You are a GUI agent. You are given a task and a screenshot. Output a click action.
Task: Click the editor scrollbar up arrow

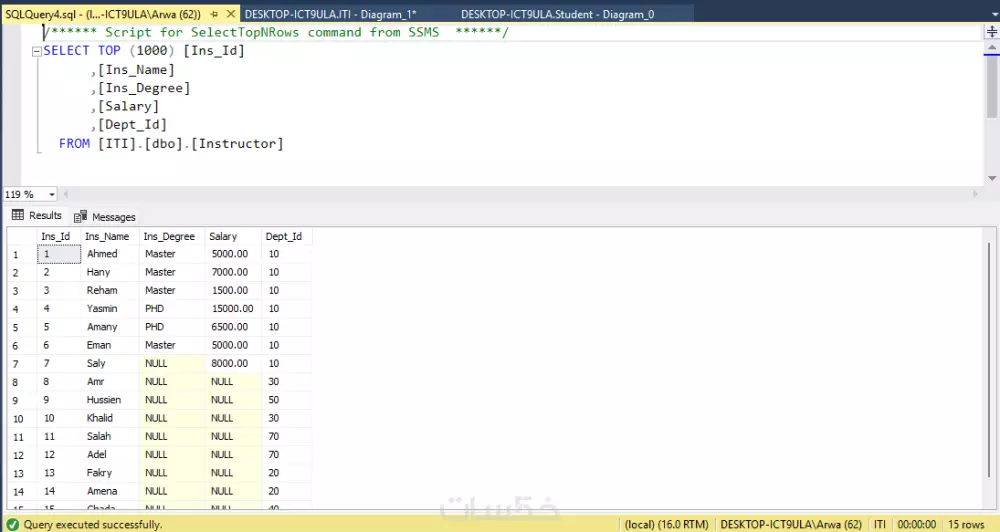point(992,48)
